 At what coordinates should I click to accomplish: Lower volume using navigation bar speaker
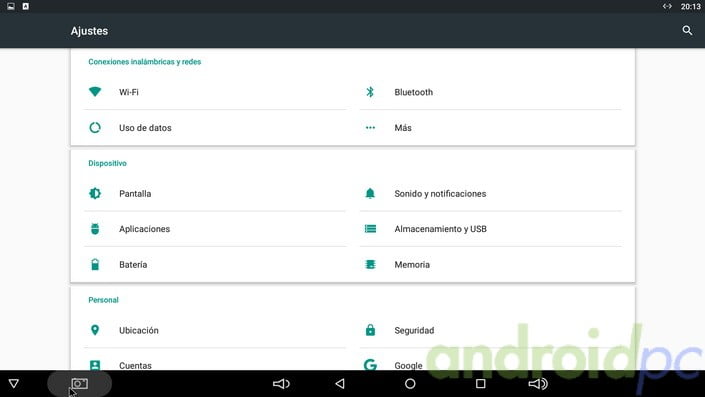(x=281, y=384)
